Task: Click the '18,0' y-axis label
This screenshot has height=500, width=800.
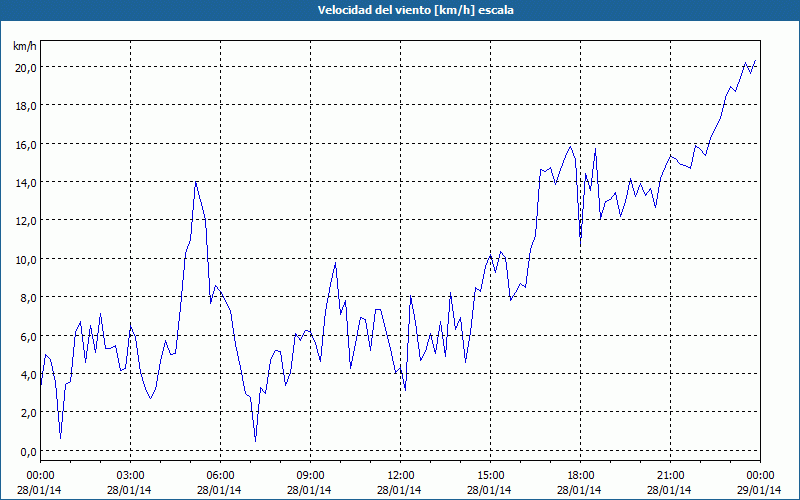Action: coord(25,106)
